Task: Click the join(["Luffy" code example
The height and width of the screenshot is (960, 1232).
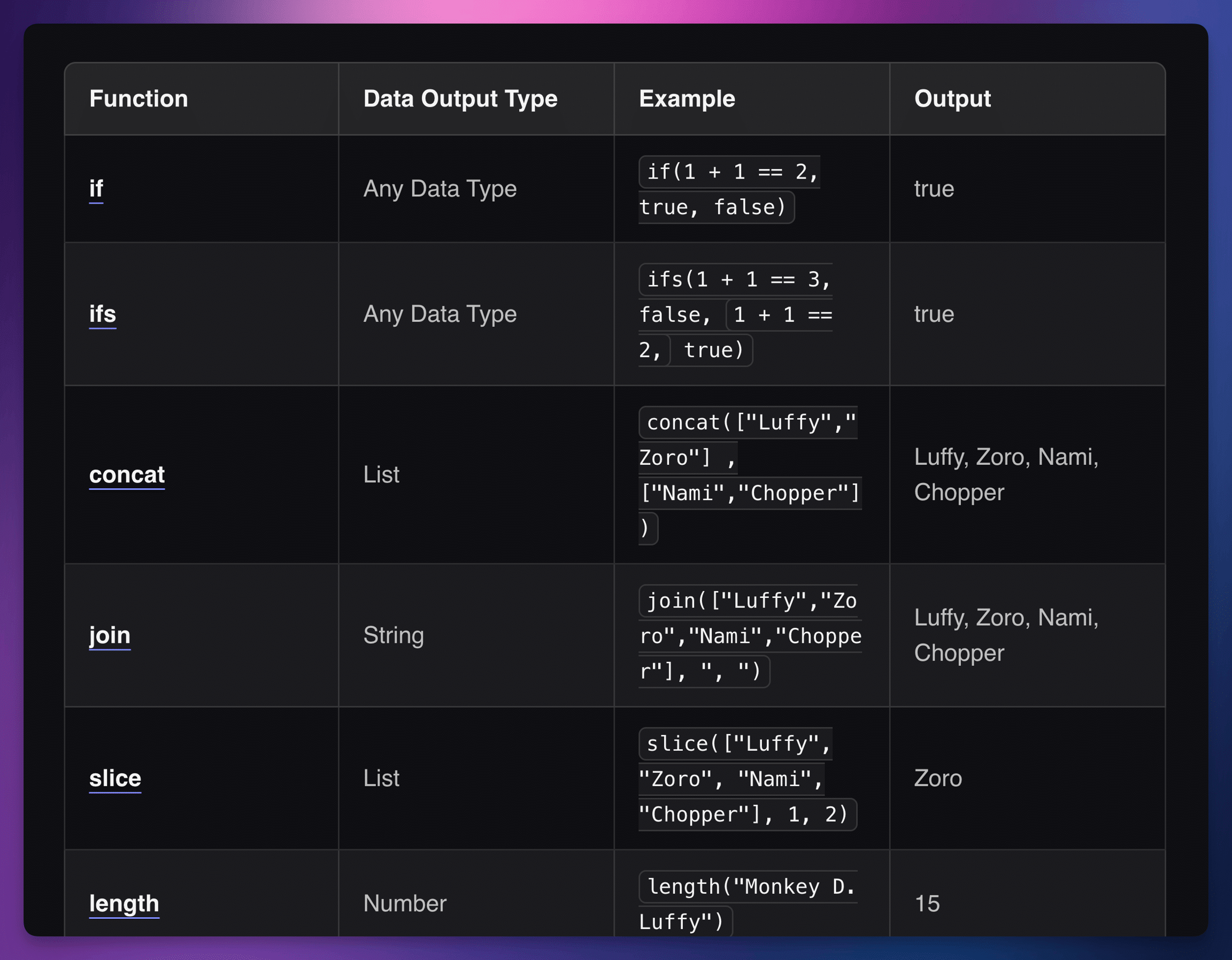Action: point(749,601)
